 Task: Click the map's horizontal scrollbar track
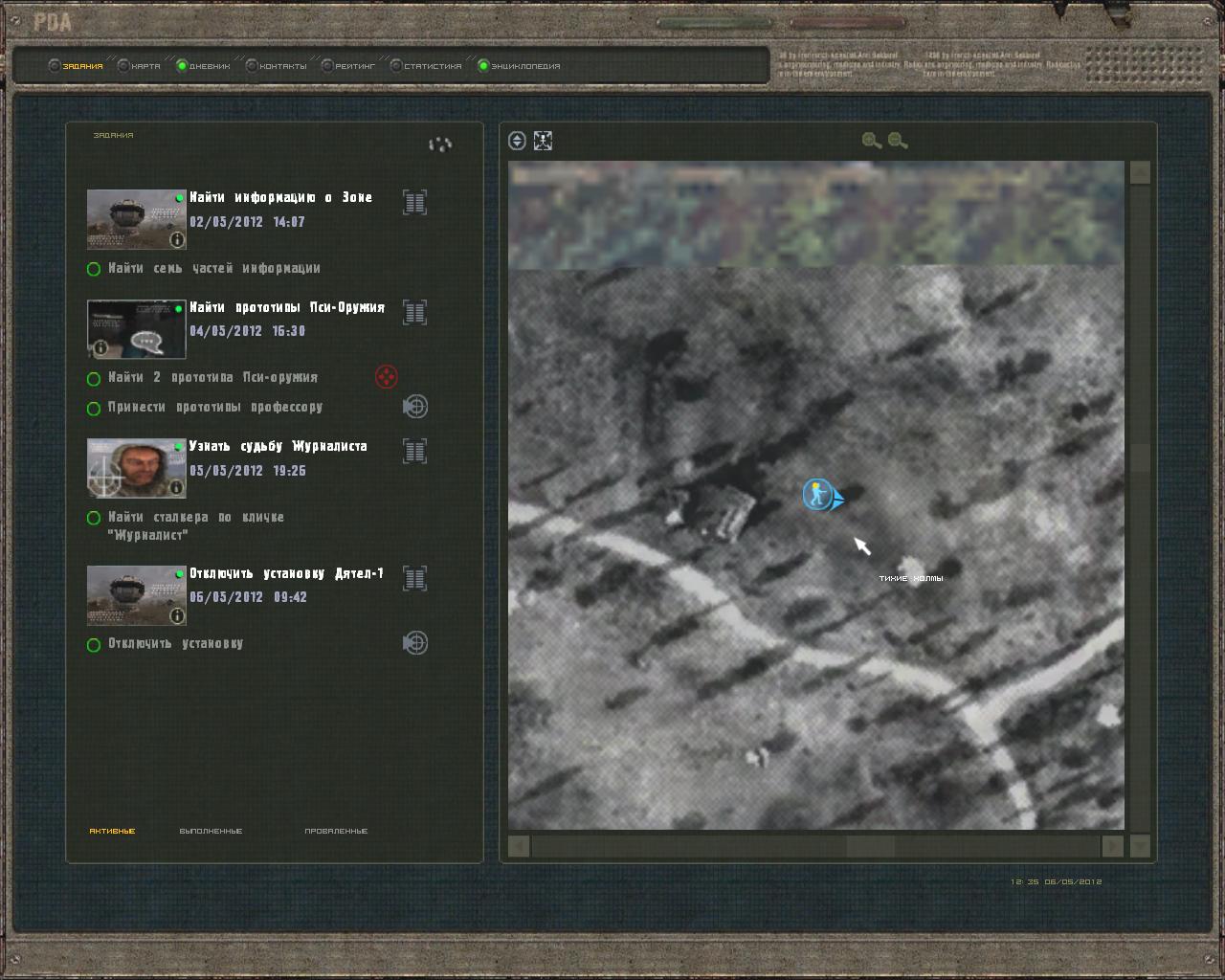click(815, 846)
